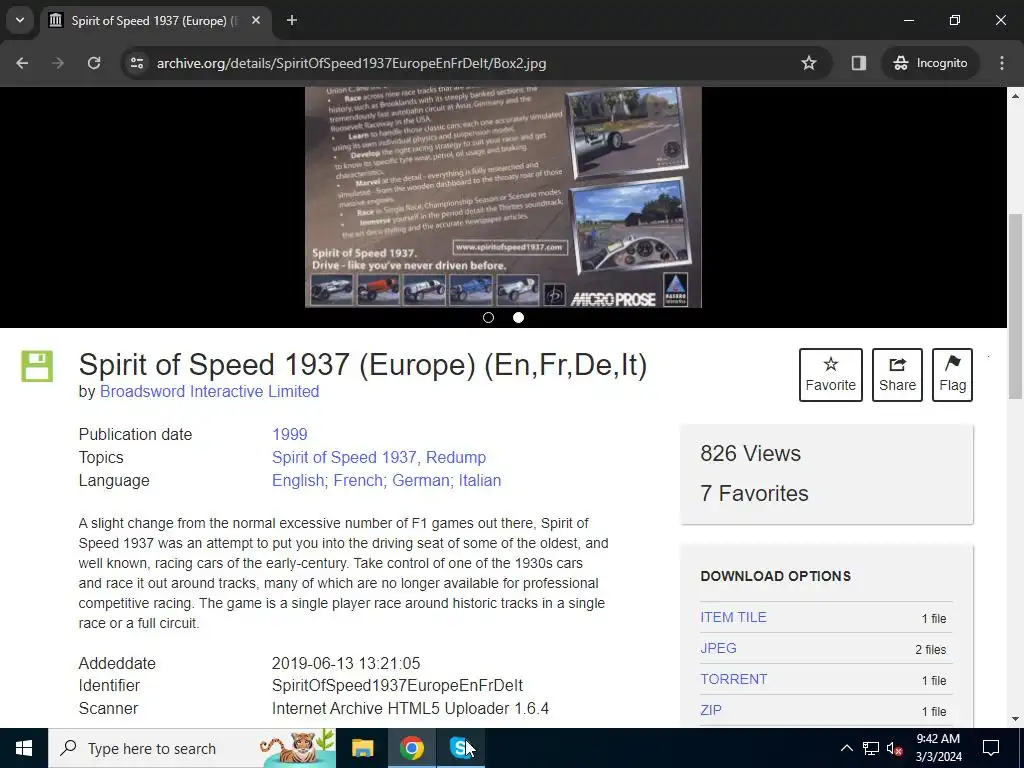Close the Spirit of Speed 1937 tab
The width and height of the screenshot is (1024, 768).
(x=256, y=21)
